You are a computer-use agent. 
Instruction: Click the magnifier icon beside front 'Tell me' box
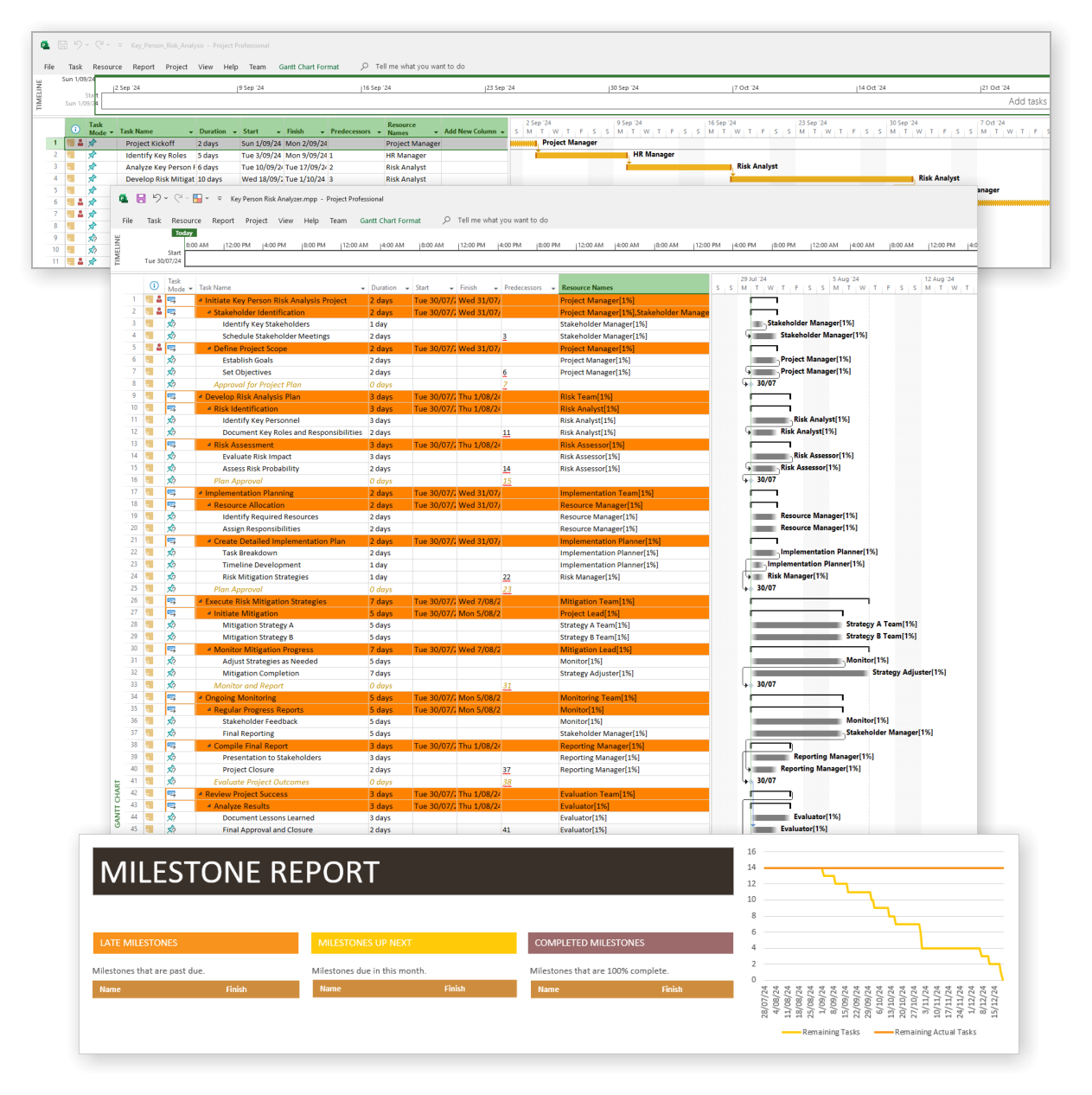447,221
